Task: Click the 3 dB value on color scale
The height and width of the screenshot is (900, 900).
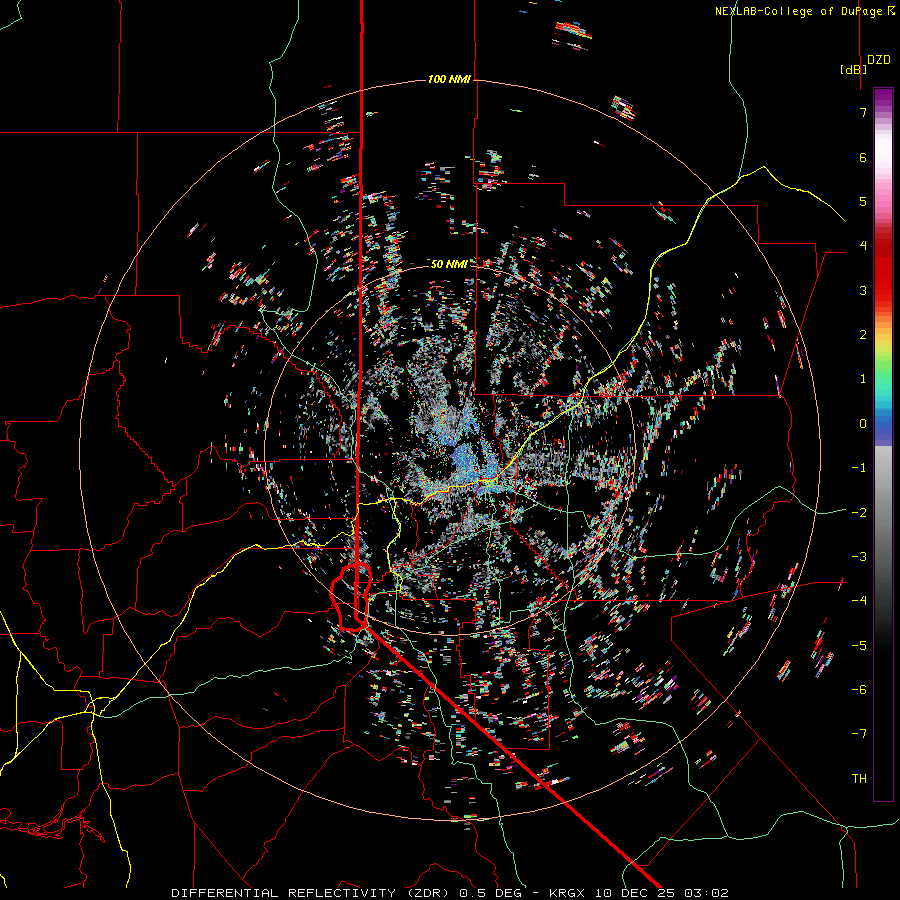Action: (863, 290)
